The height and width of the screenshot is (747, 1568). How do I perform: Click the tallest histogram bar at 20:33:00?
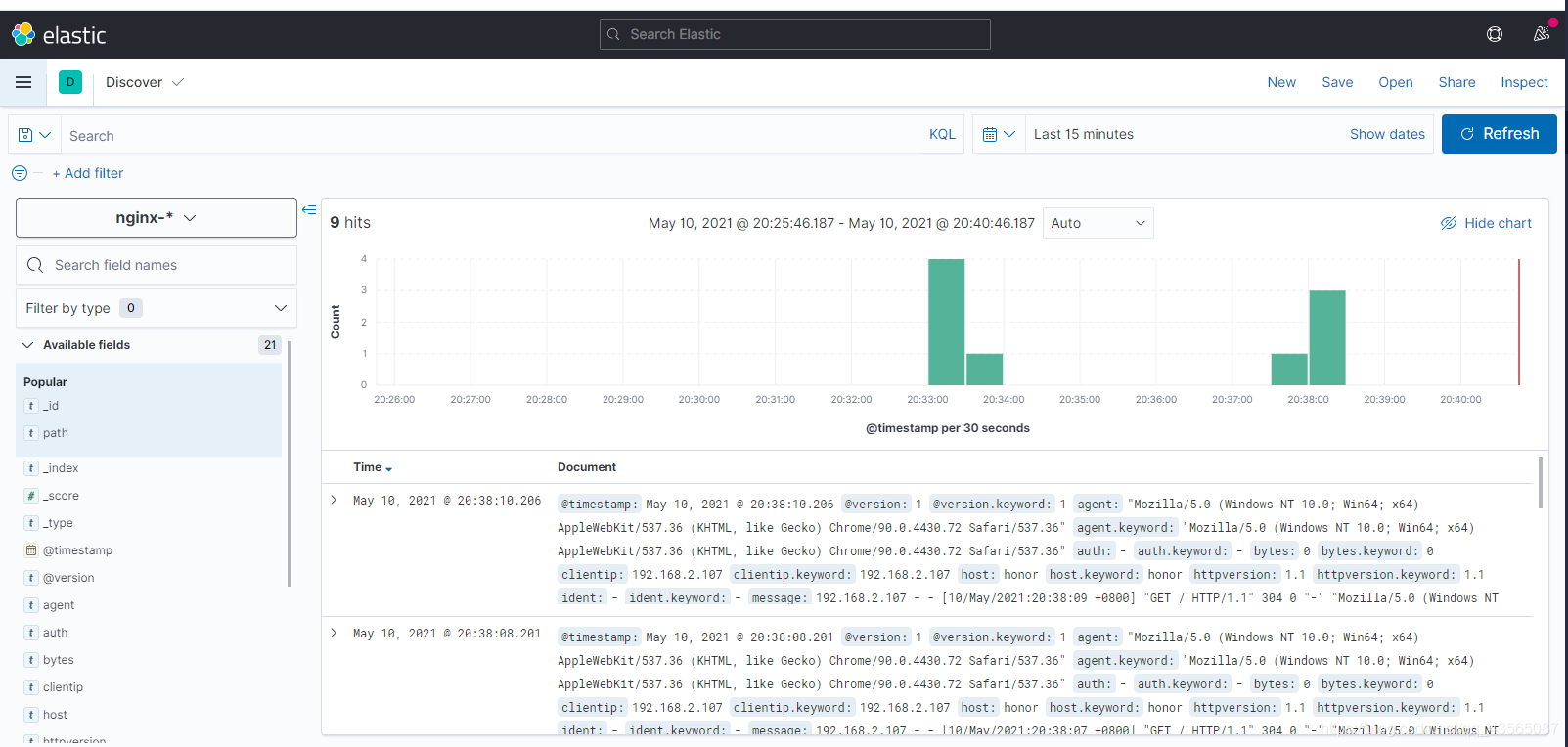(x=946, y=322)
